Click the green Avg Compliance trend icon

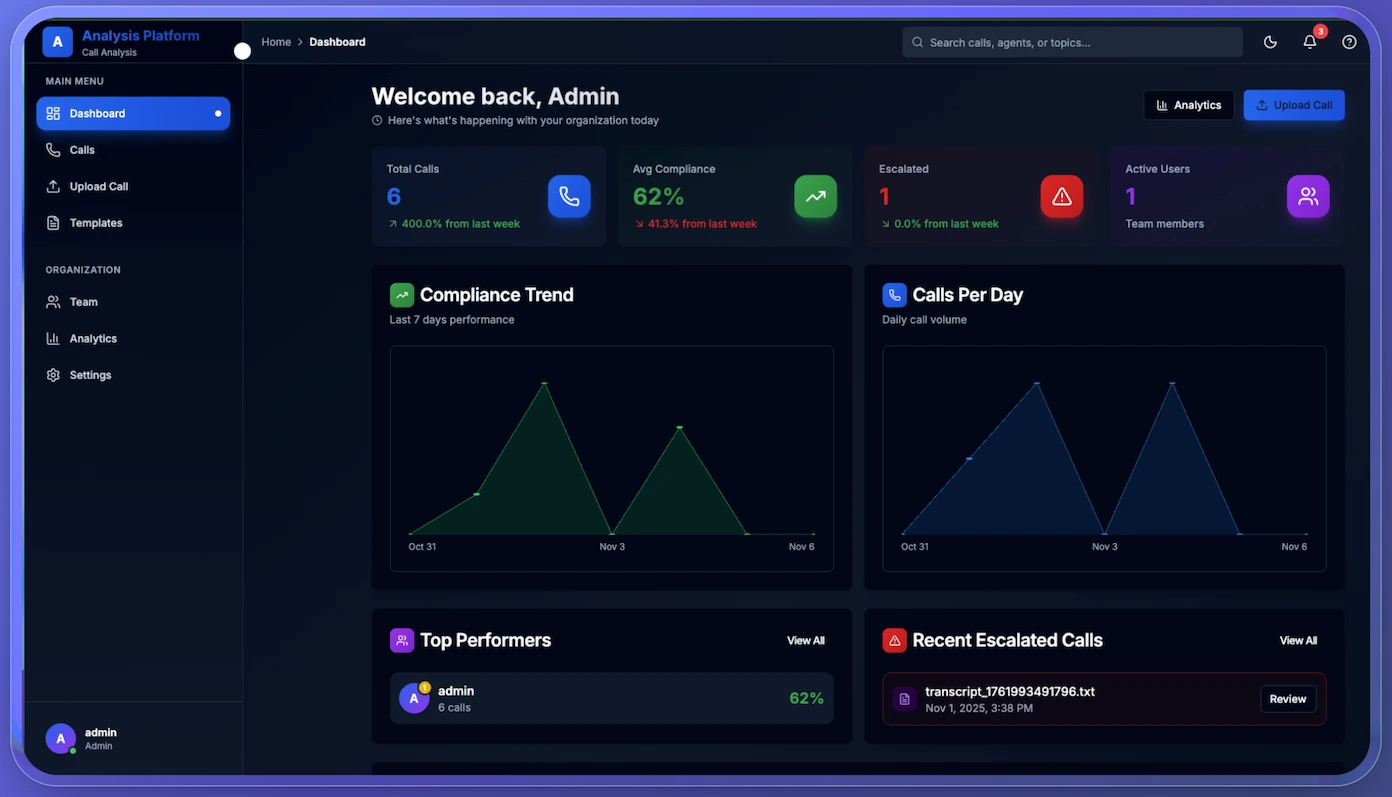815,196
